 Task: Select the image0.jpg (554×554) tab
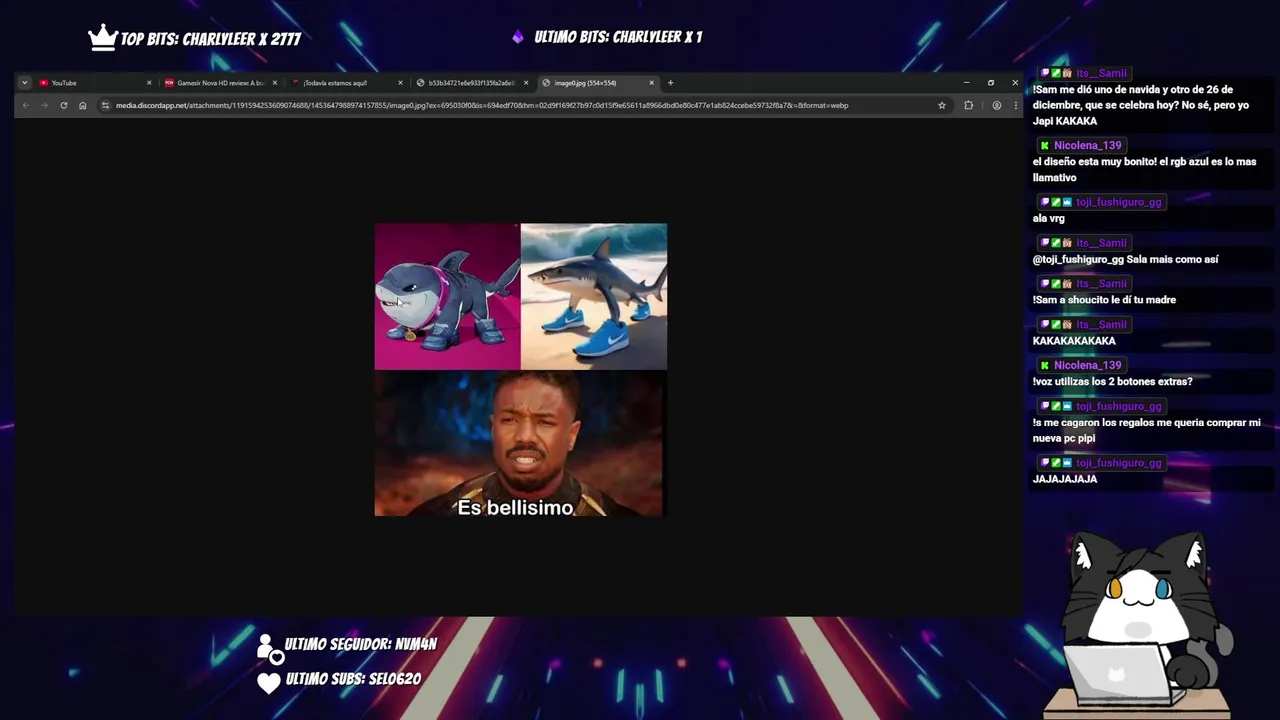pos(597,83)
